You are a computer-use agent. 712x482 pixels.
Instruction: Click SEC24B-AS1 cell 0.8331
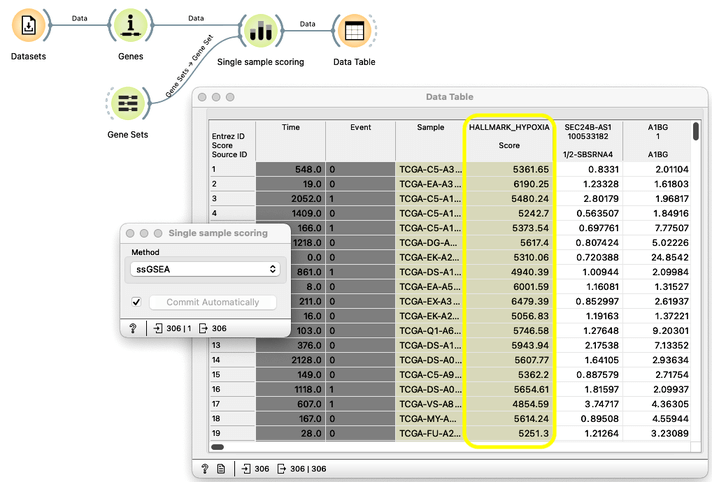click(x=588, y=169)
